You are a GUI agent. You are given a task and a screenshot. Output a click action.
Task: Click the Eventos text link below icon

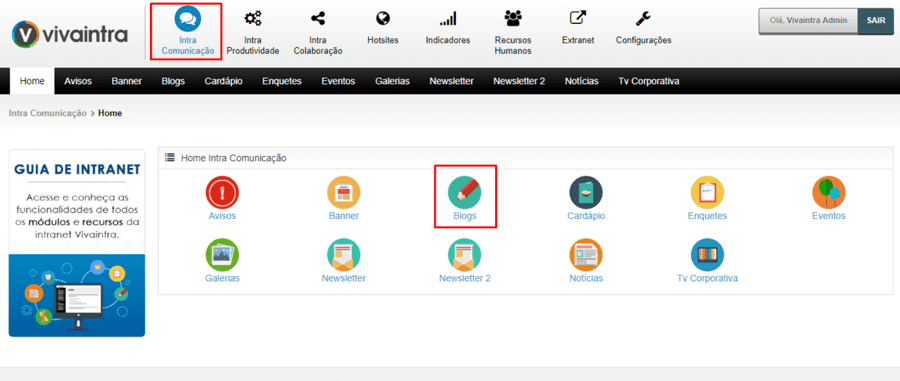pos(829,216)
